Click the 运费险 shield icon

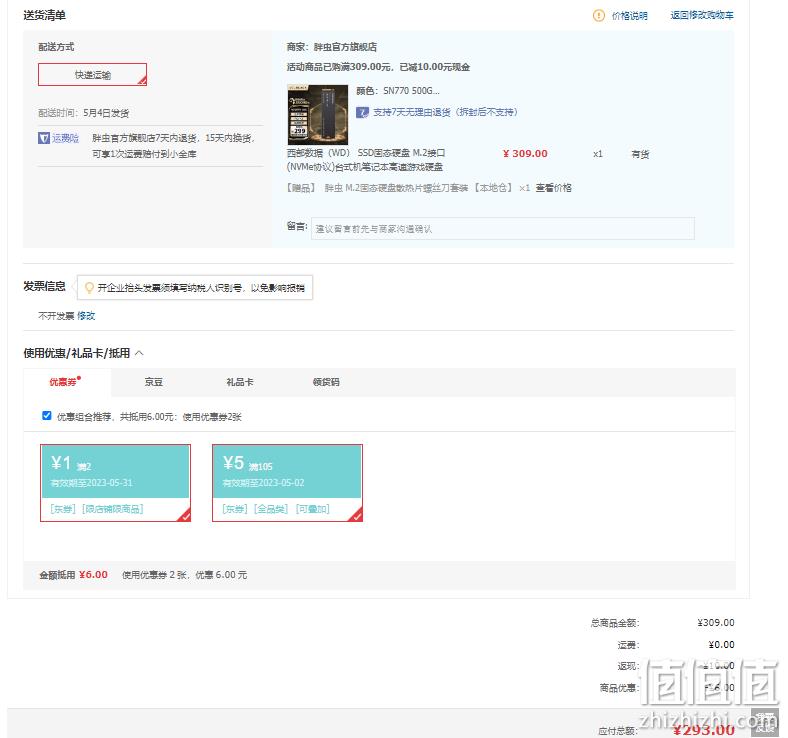click(x=44, y=138)
